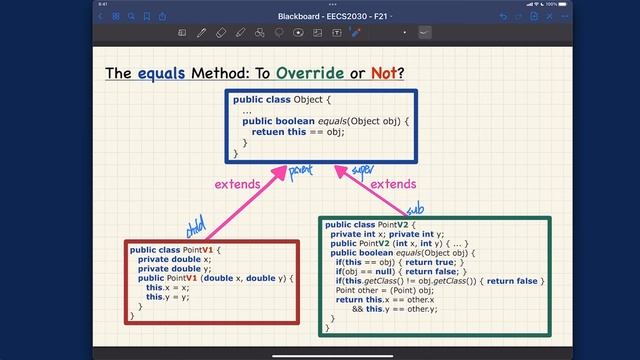The image size is (640, 360).
Task: Select the Lasso selection tool
Action: point(279,33)
